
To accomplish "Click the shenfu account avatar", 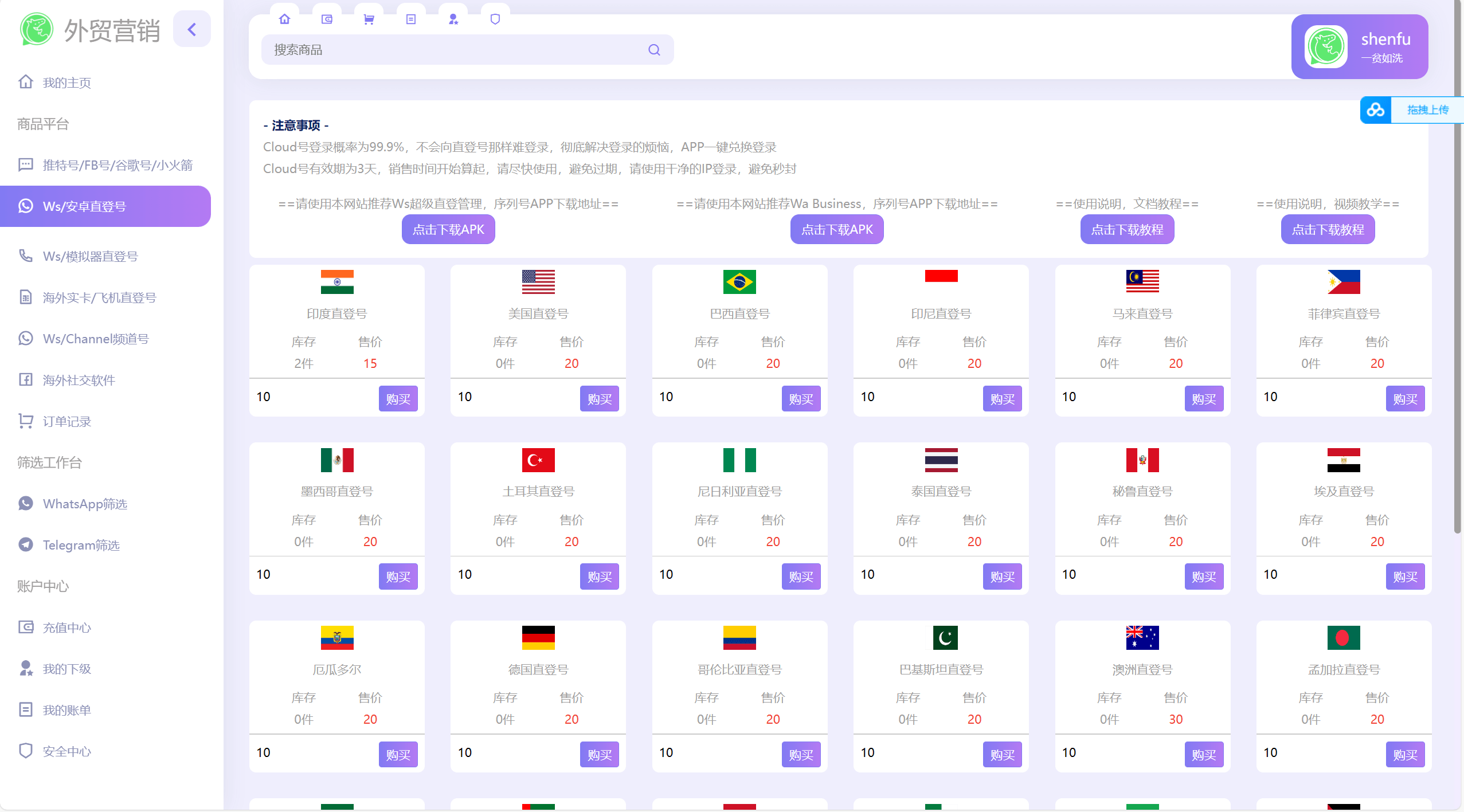I will (x=1328, y=47).
